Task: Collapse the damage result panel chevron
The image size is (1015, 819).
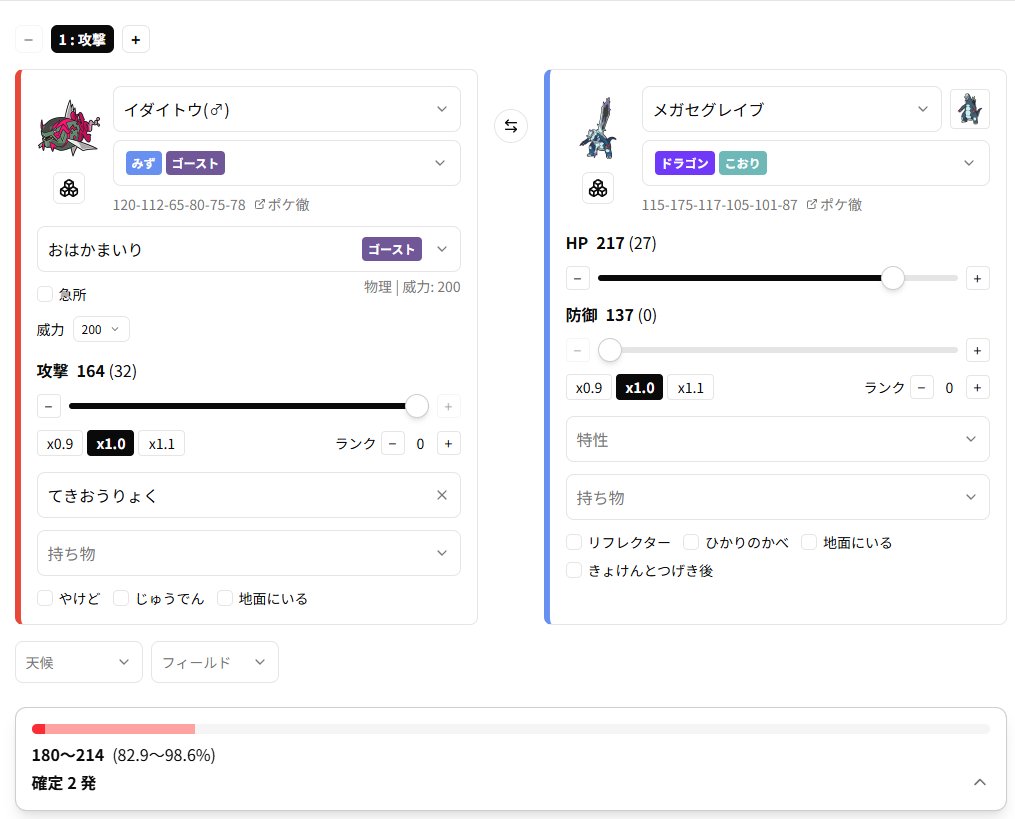Action: pyautogui.click(x=980, y=783)
